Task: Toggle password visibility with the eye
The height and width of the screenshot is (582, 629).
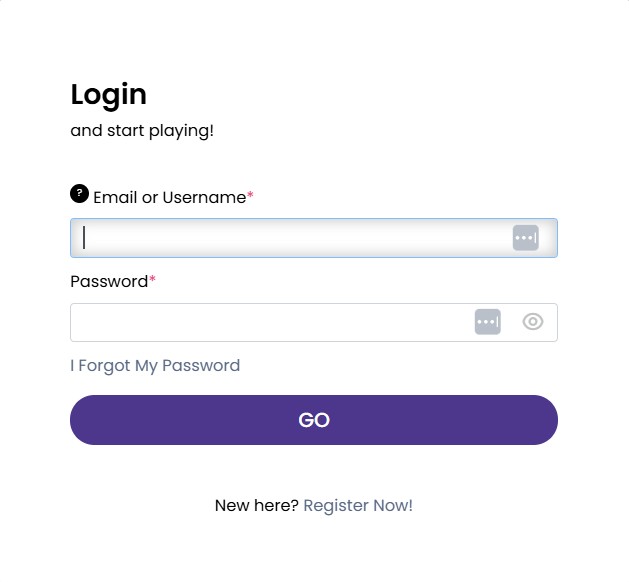Action: pyautogui.click(x=533, y=322)
